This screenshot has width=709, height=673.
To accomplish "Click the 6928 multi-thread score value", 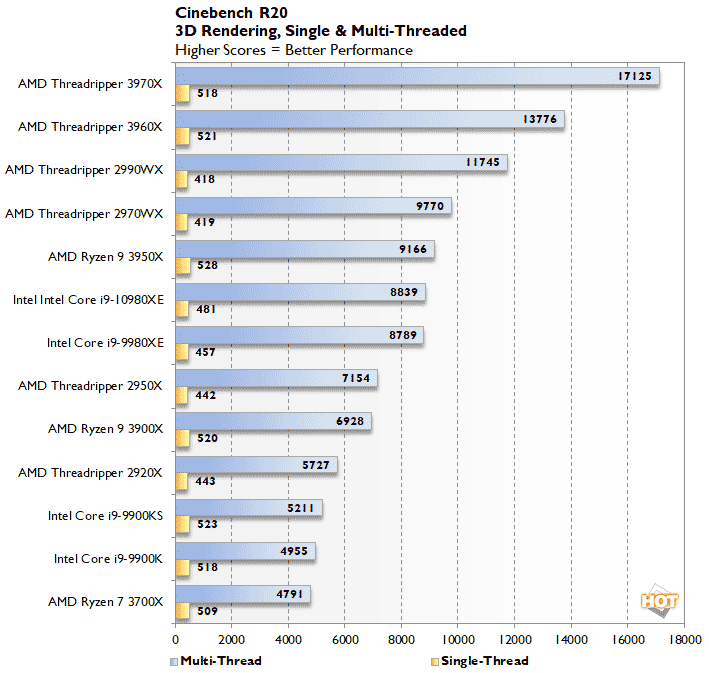I will pos(350,421).
